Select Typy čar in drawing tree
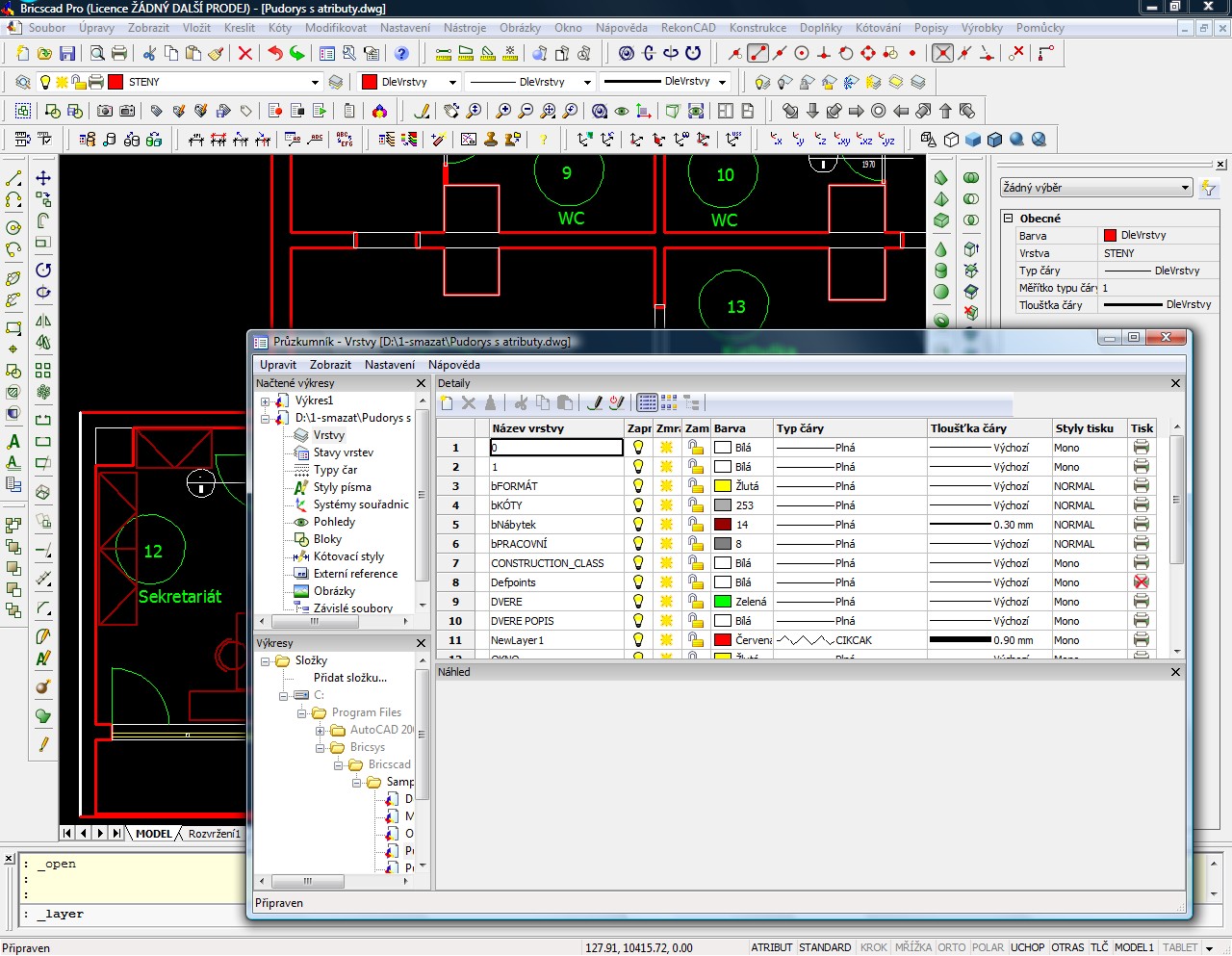Image resolution: width=1232 pixels, height=956 pixels. click(335, 470)
